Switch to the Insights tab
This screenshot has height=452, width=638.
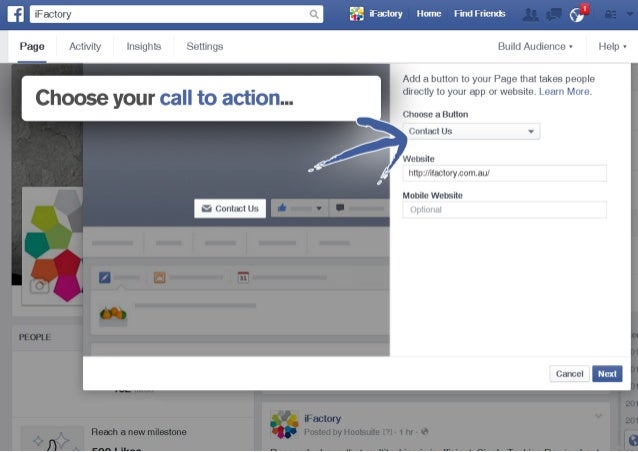[x=144, y=46]
